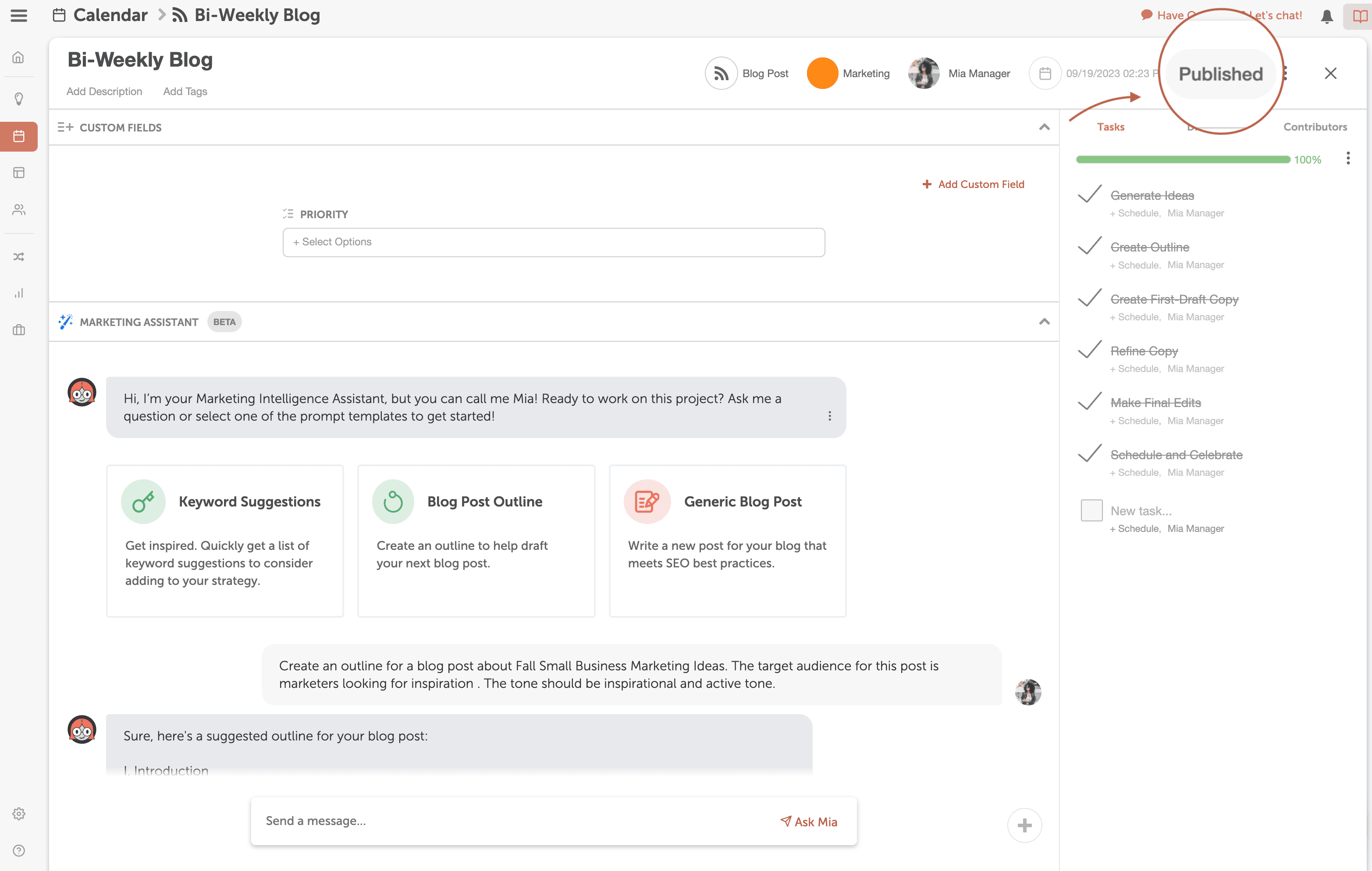Toggle the Generate Ideas task checkbox
This screenshot has height=871, width=1372.
click(x=1090, y=195)
